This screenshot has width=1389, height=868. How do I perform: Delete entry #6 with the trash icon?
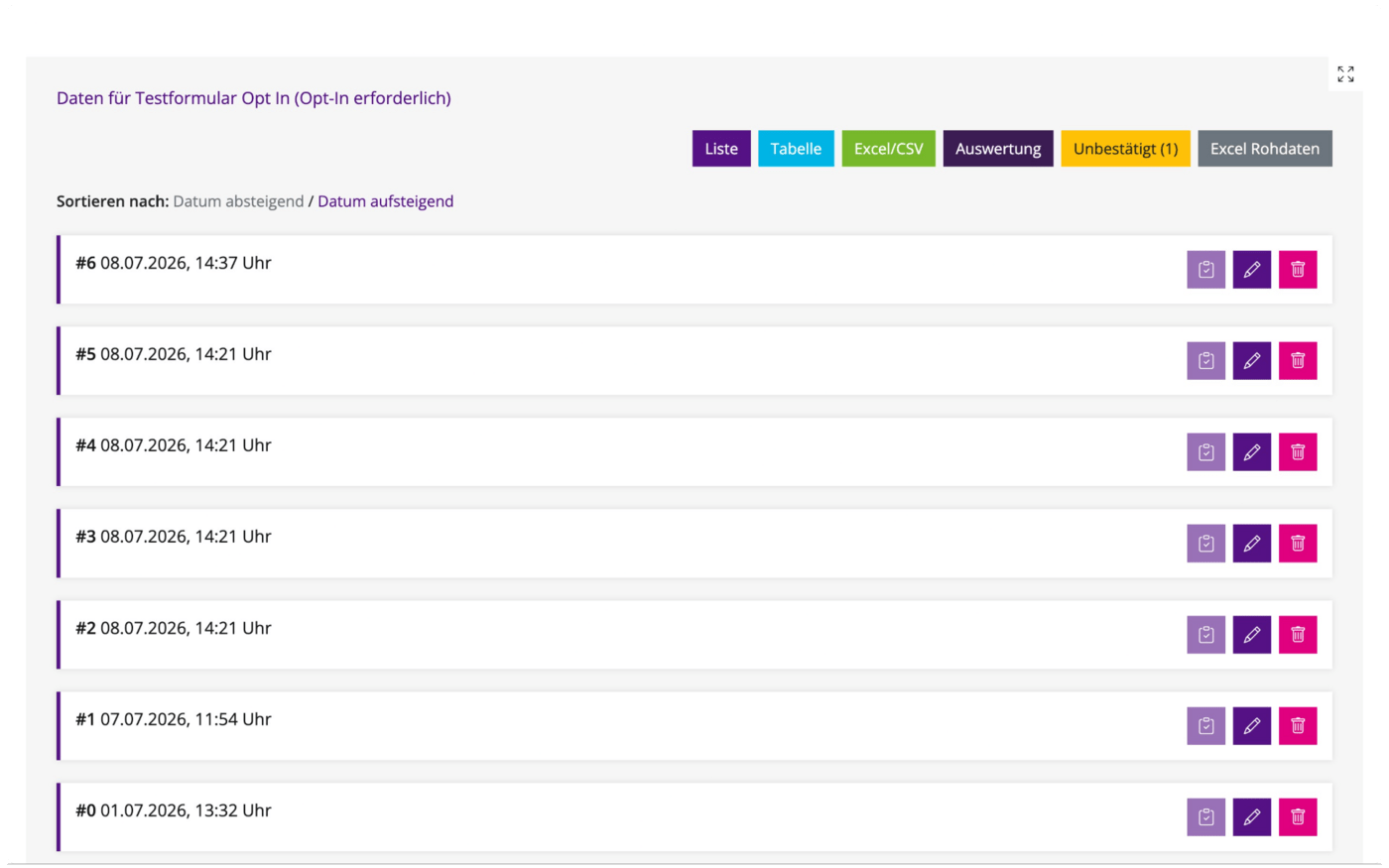click(x=1298, y=270)
